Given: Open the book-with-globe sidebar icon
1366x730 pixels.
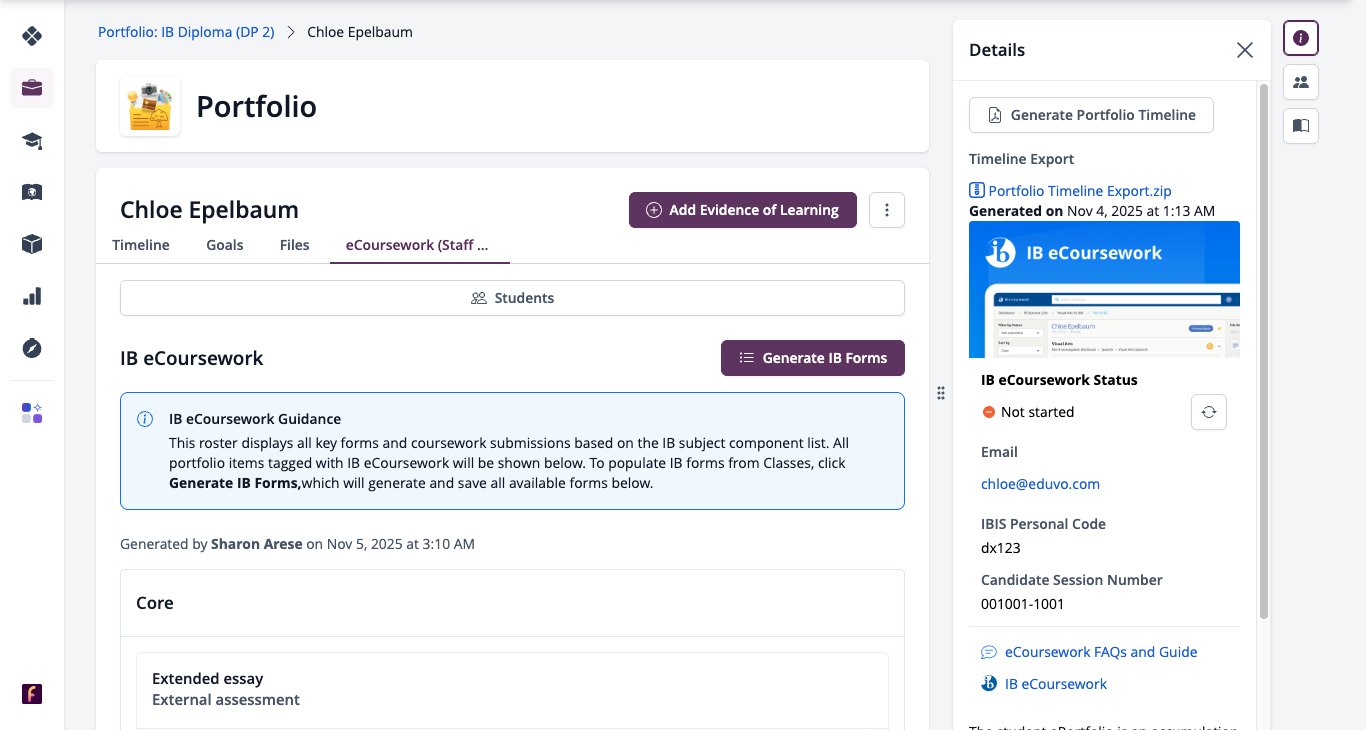Looking at the screenshot, I should (x=32, y=192).
